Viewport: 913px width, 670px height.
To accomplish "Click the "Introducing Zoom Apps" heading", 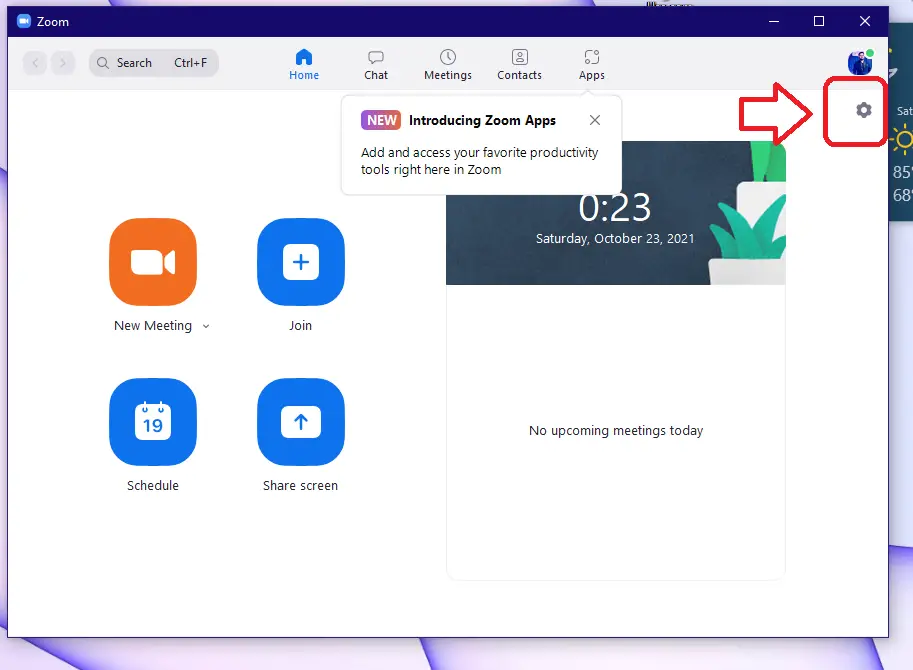I will [x=482, y=120].
